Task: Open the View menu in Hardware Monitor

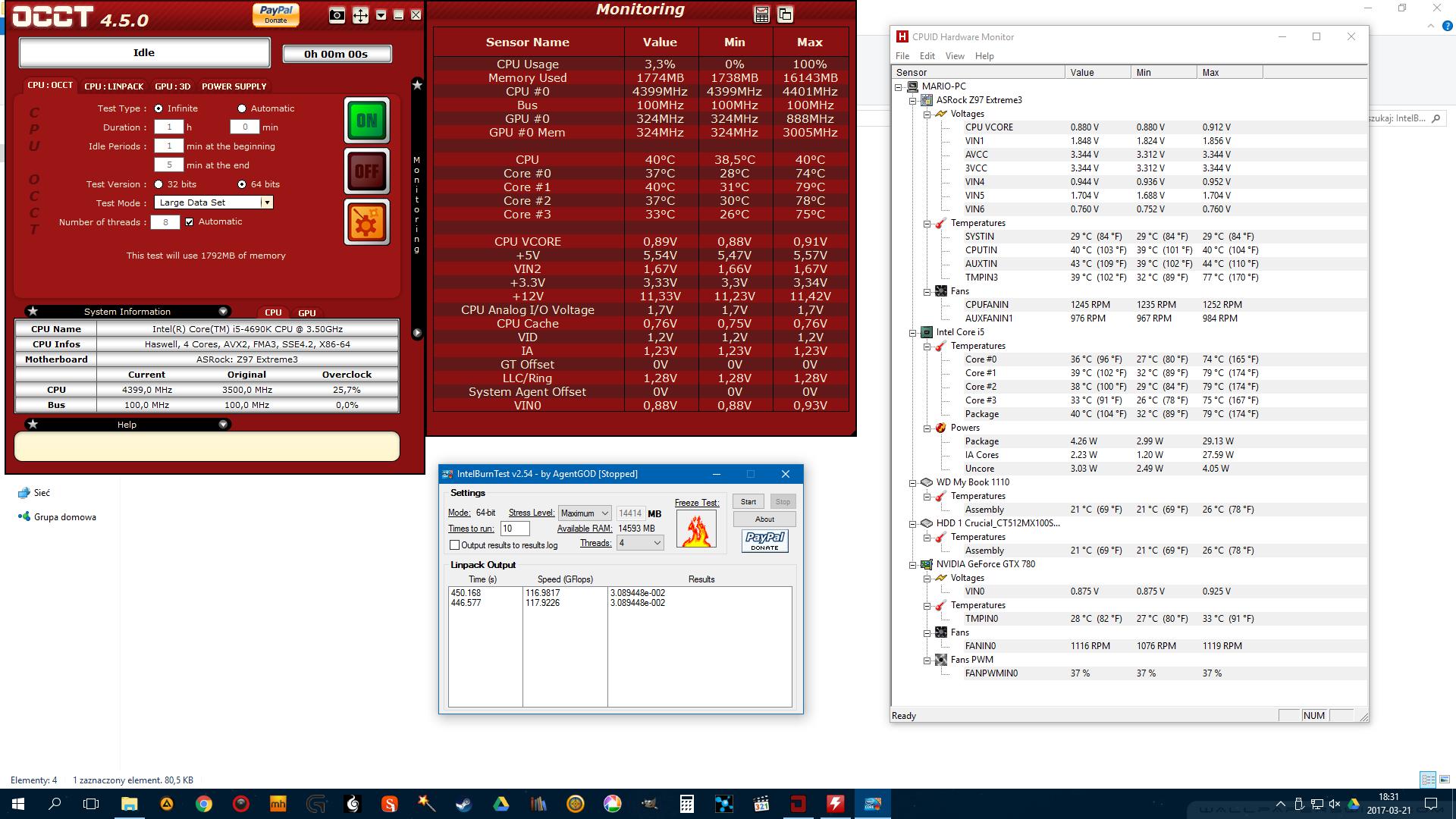Action: [955, 56]
